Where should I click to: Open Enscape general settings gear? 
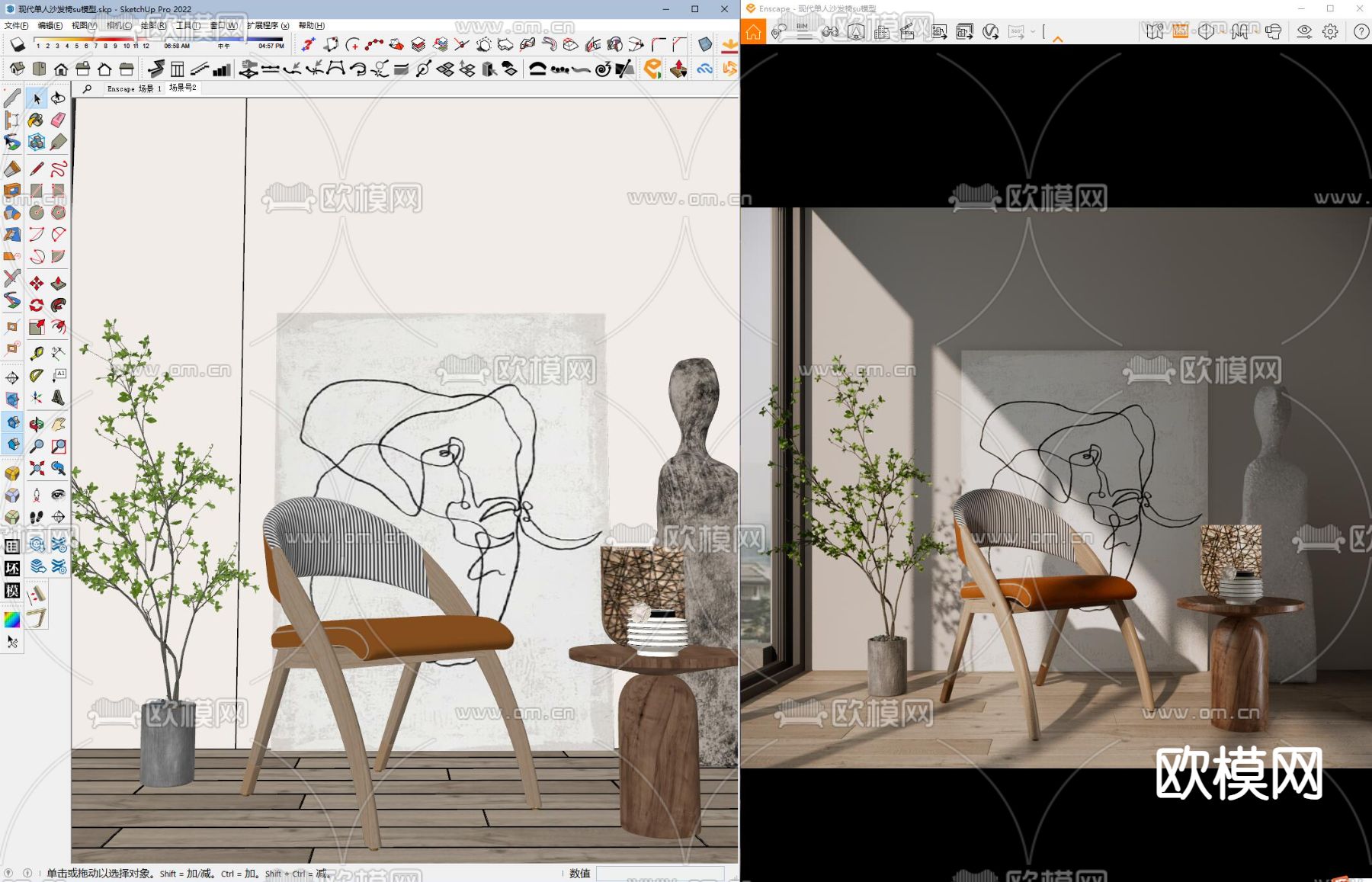pos(1330,31)
